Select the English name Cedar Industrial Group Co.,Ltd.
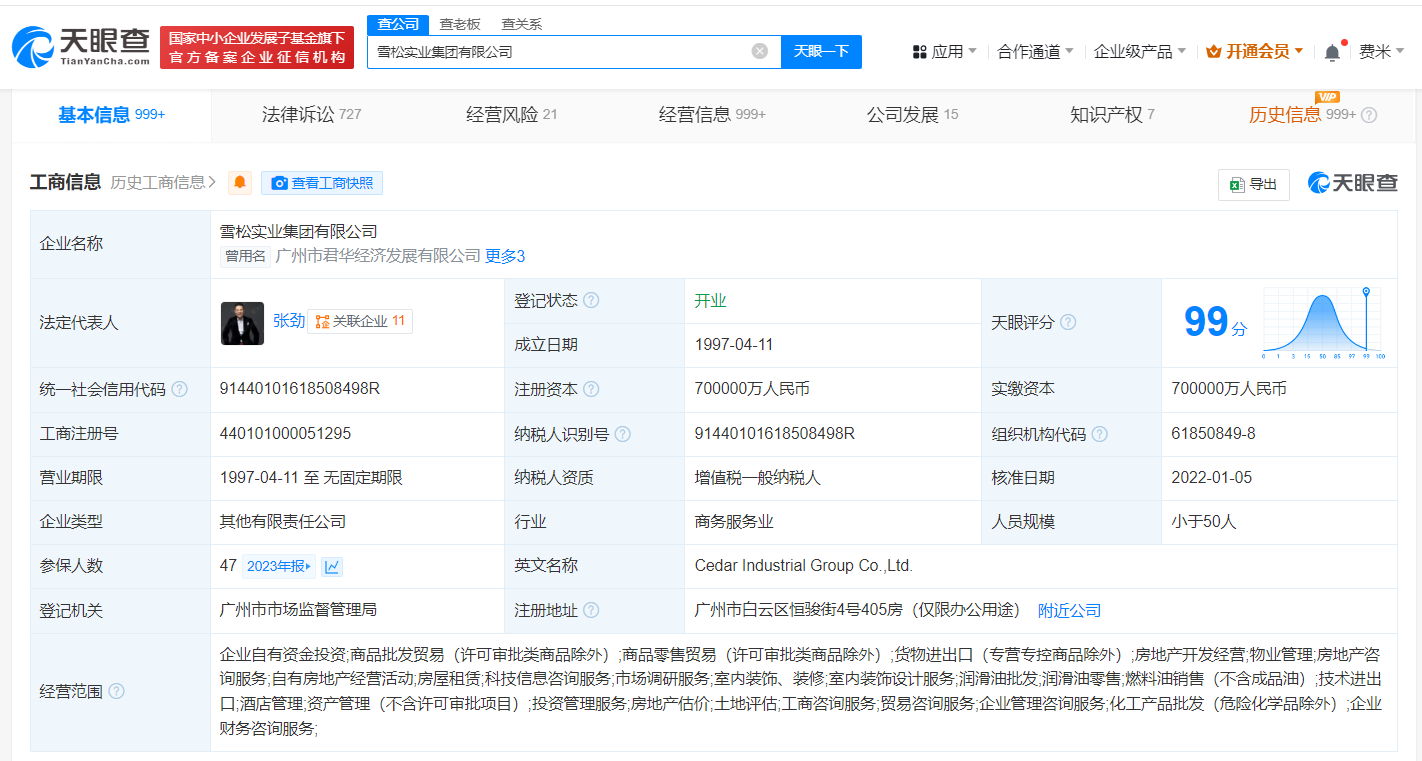This screenshot has width=1422, height=761. (x=804, y=566)
